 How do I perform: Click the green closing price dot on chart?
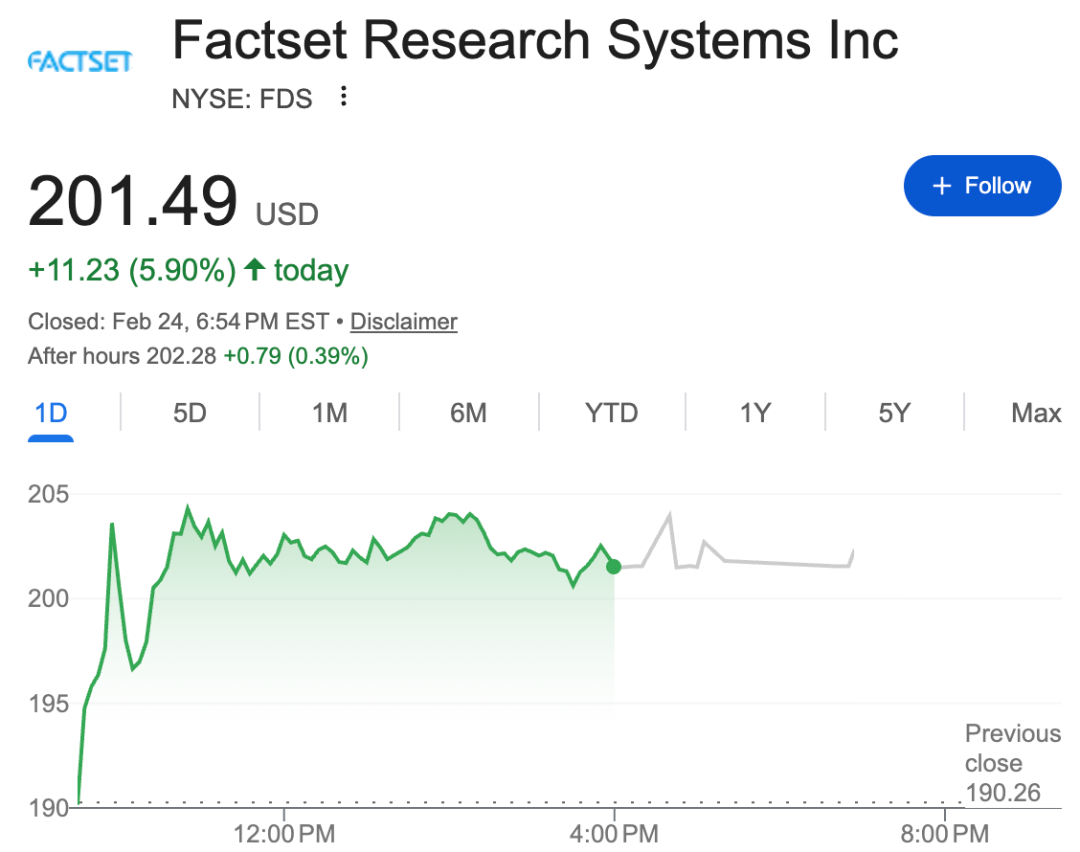613,567
